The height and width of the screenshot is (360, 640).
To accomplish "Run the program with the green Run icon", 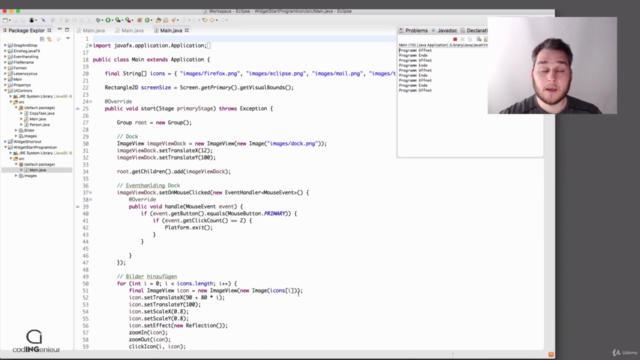I will 108,20.
